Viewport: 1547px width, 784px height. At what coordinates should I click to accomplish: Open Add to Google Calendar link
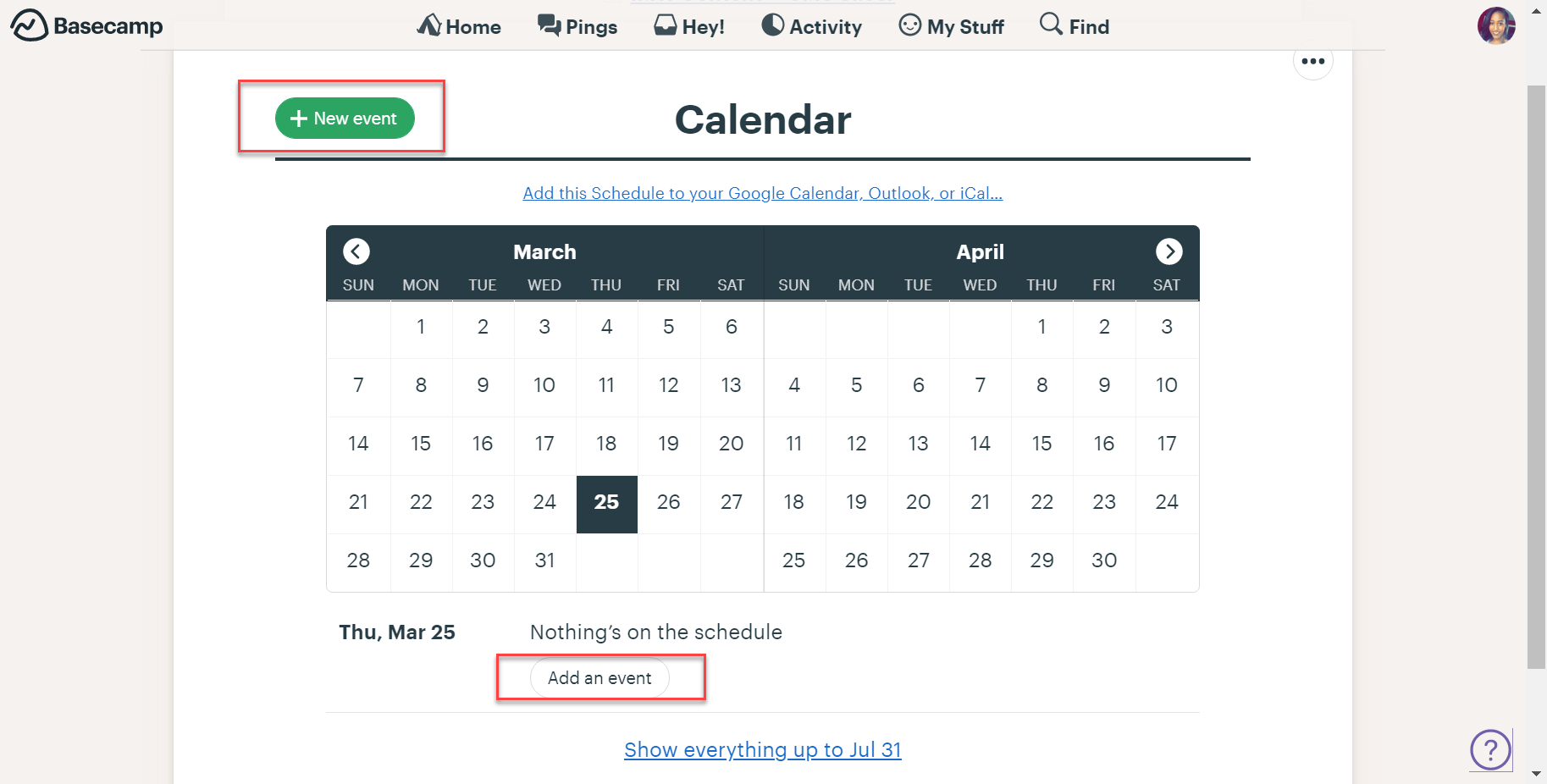[762, 193]
